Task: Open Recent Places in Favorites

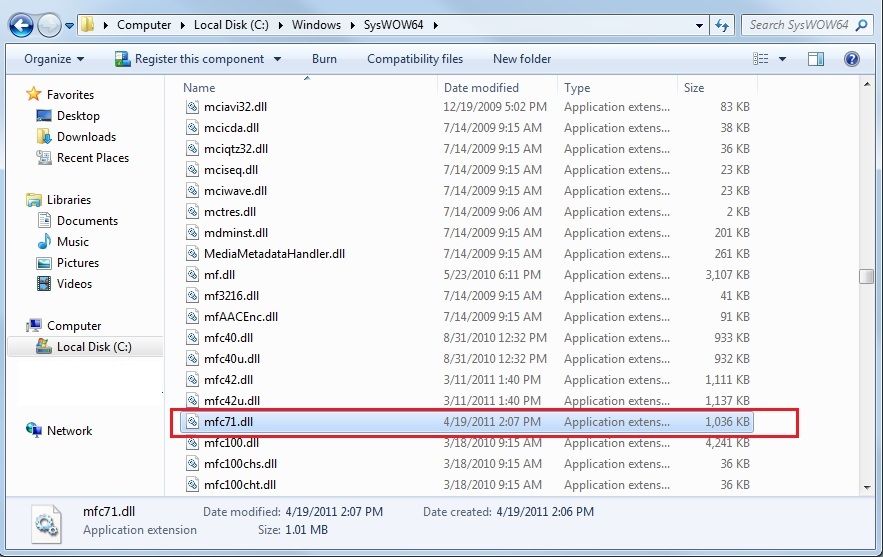Action: (92, 158)
